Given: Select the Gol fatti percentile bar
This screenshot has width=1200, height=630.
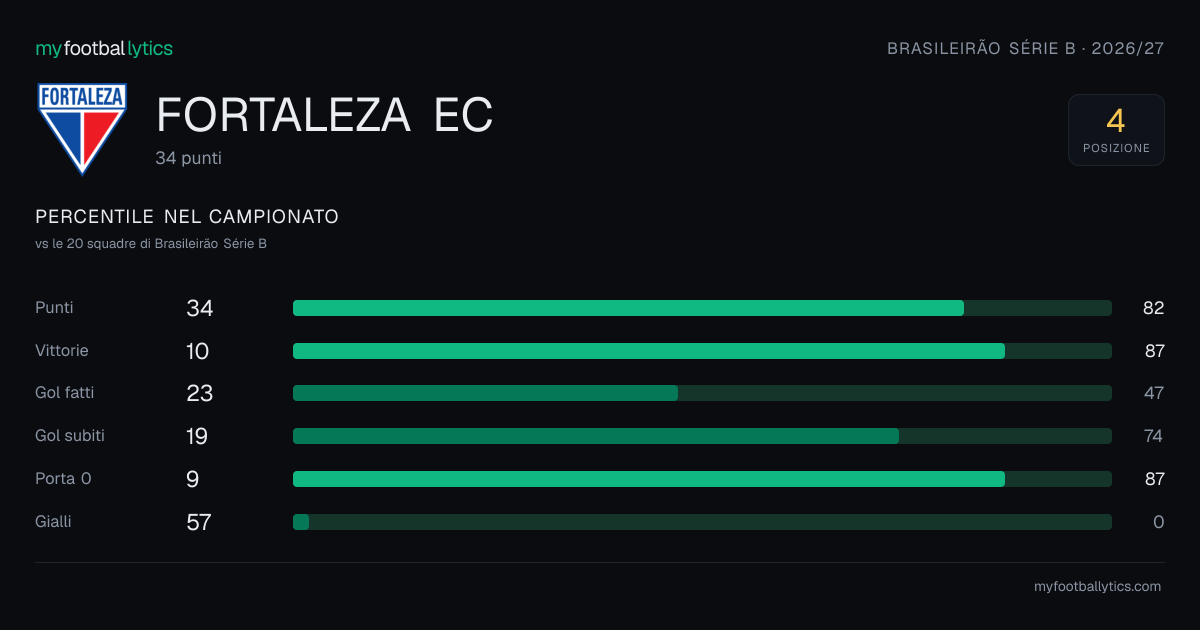Looking at the screenshot, I should tap(702, 393).
